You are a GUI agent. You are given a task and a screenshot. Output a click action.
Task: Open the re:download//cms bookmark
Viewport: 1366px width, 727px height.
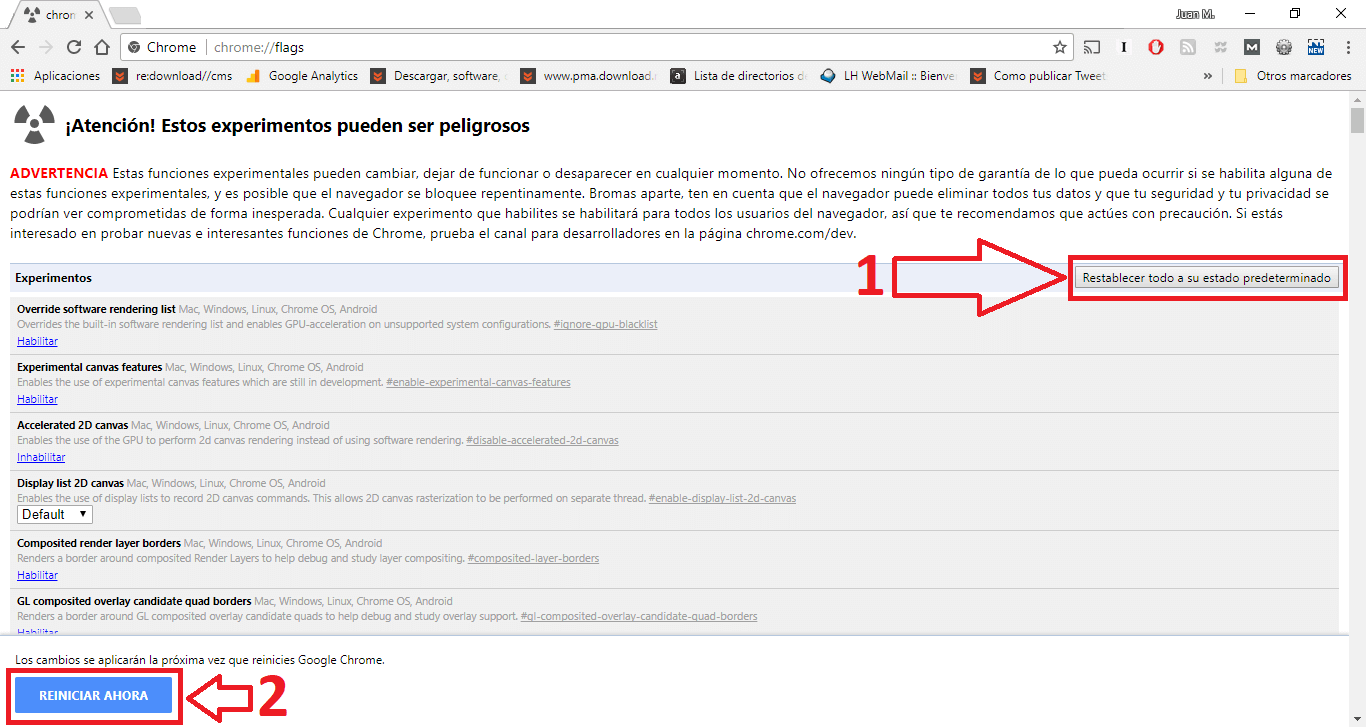click(174, 76)
